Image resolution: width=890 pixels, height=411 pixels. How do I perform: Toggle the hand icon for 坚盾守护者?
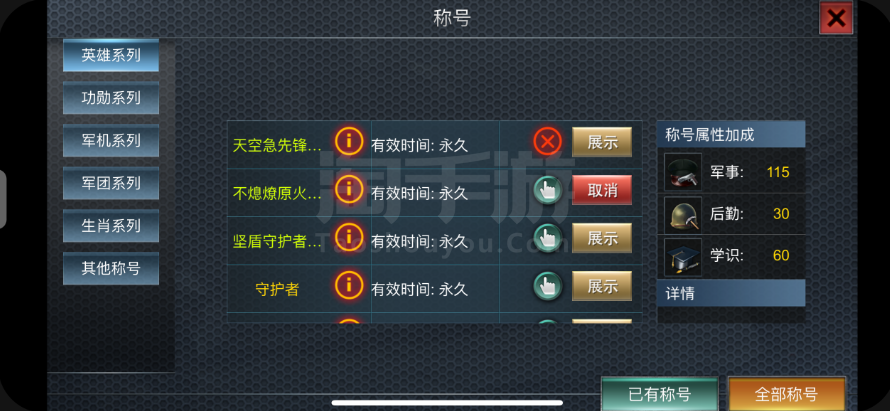548,238
